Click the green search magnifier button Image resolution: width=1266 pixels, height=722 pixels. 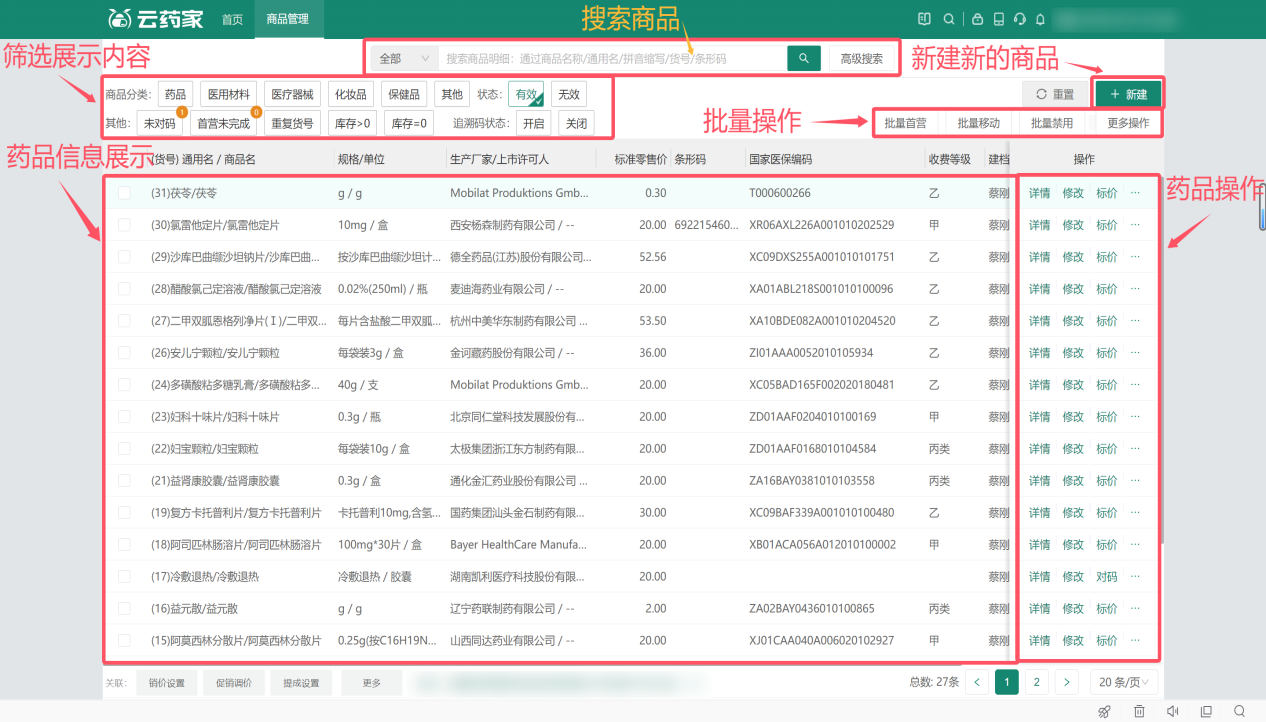point(804,59)
